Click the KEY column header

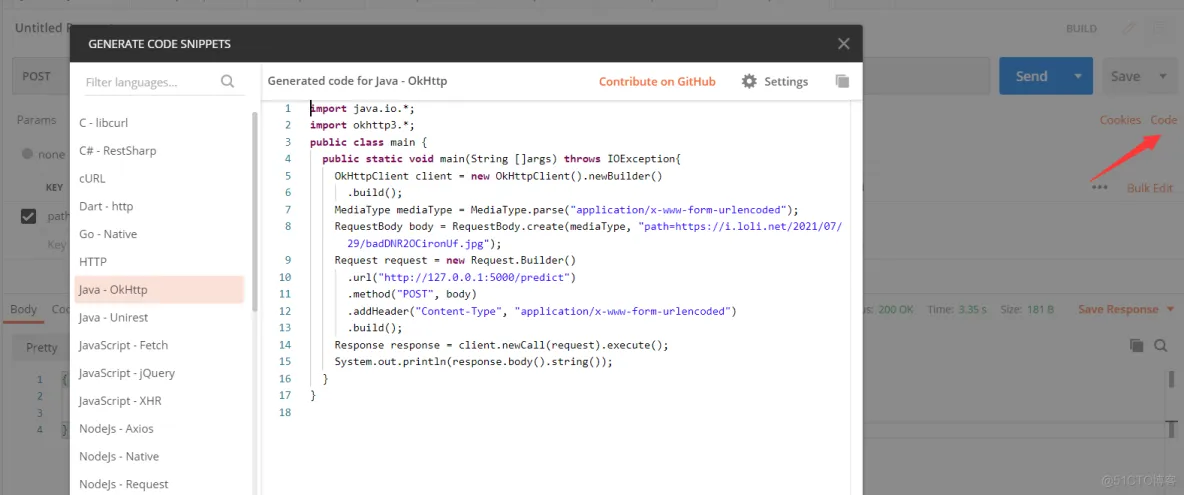click(54, 188)
